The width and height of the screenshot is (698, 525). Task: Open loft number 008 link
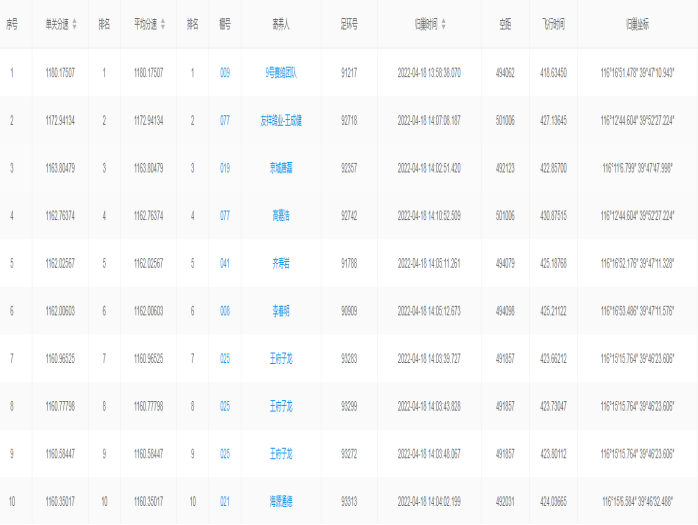click(x=225, y=311)
